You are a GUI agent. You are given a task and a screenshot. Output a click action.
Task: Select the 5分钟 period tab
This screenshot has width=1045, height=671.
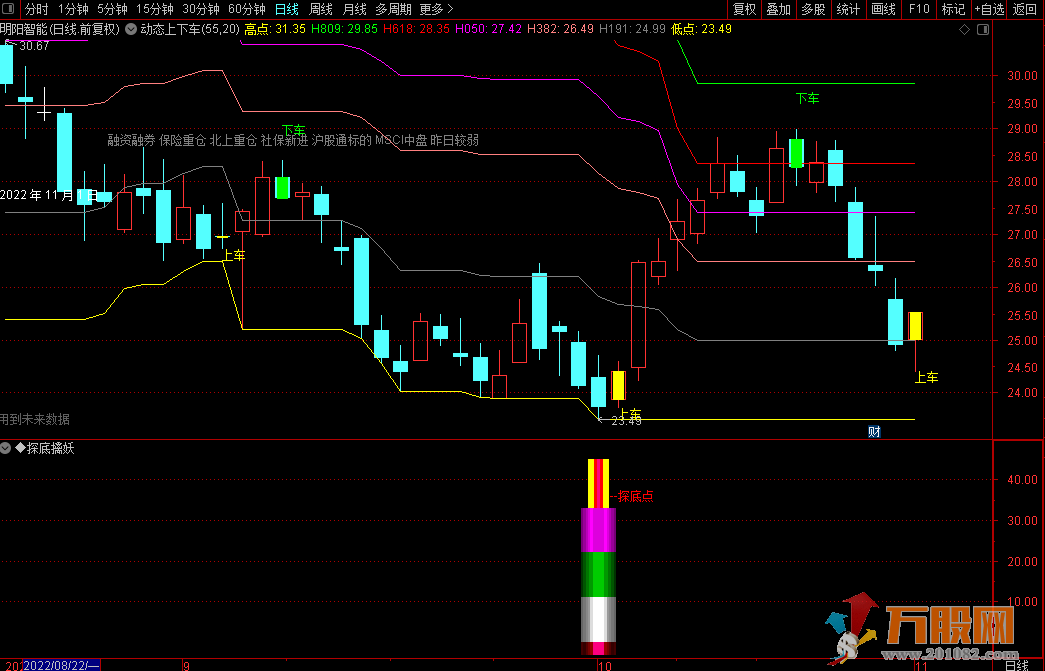pos(112,9)
